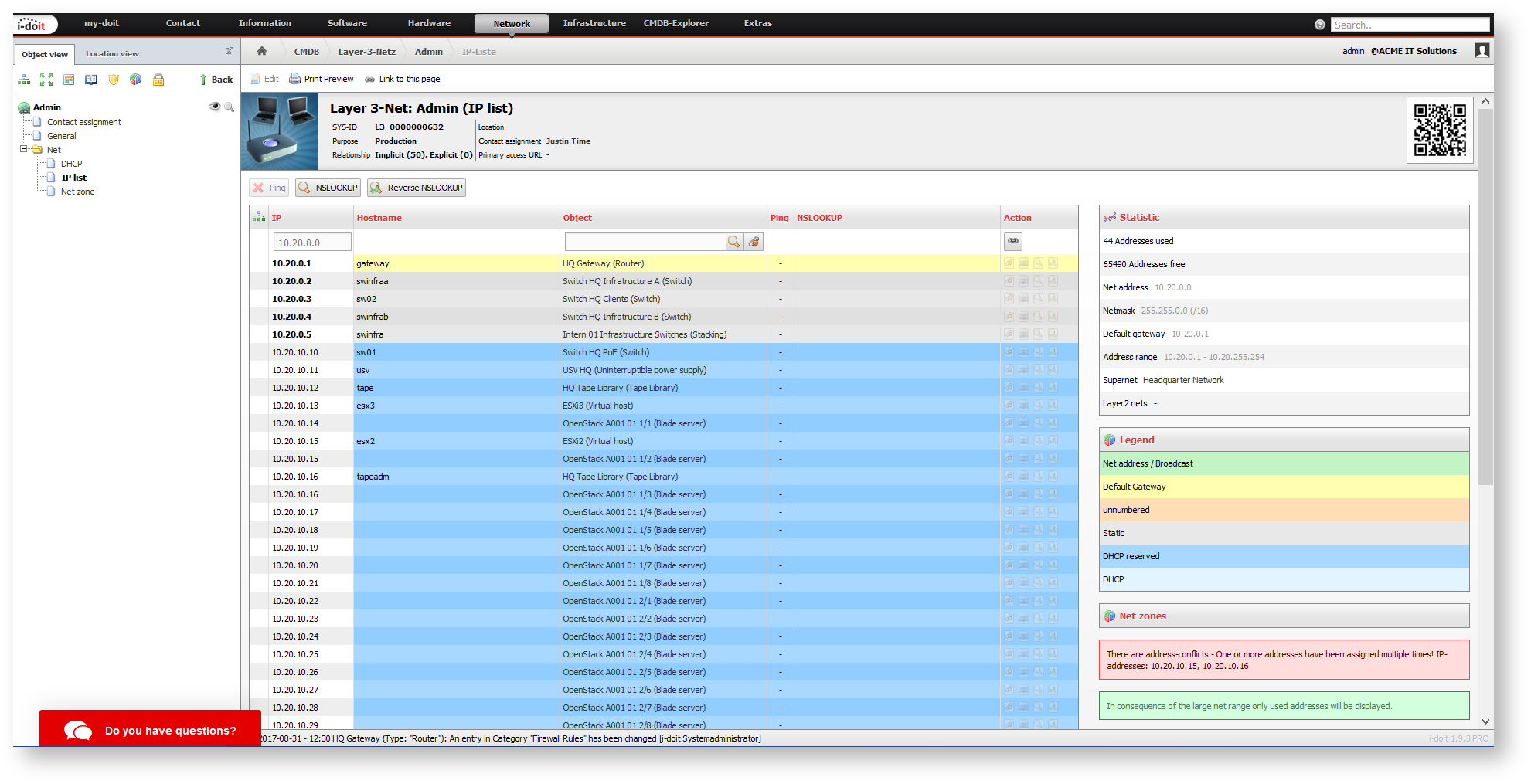Image resolution: width=1531 pixels, height=784 pixels.
Task: Select IP list tree item
Action: point(74,178)
